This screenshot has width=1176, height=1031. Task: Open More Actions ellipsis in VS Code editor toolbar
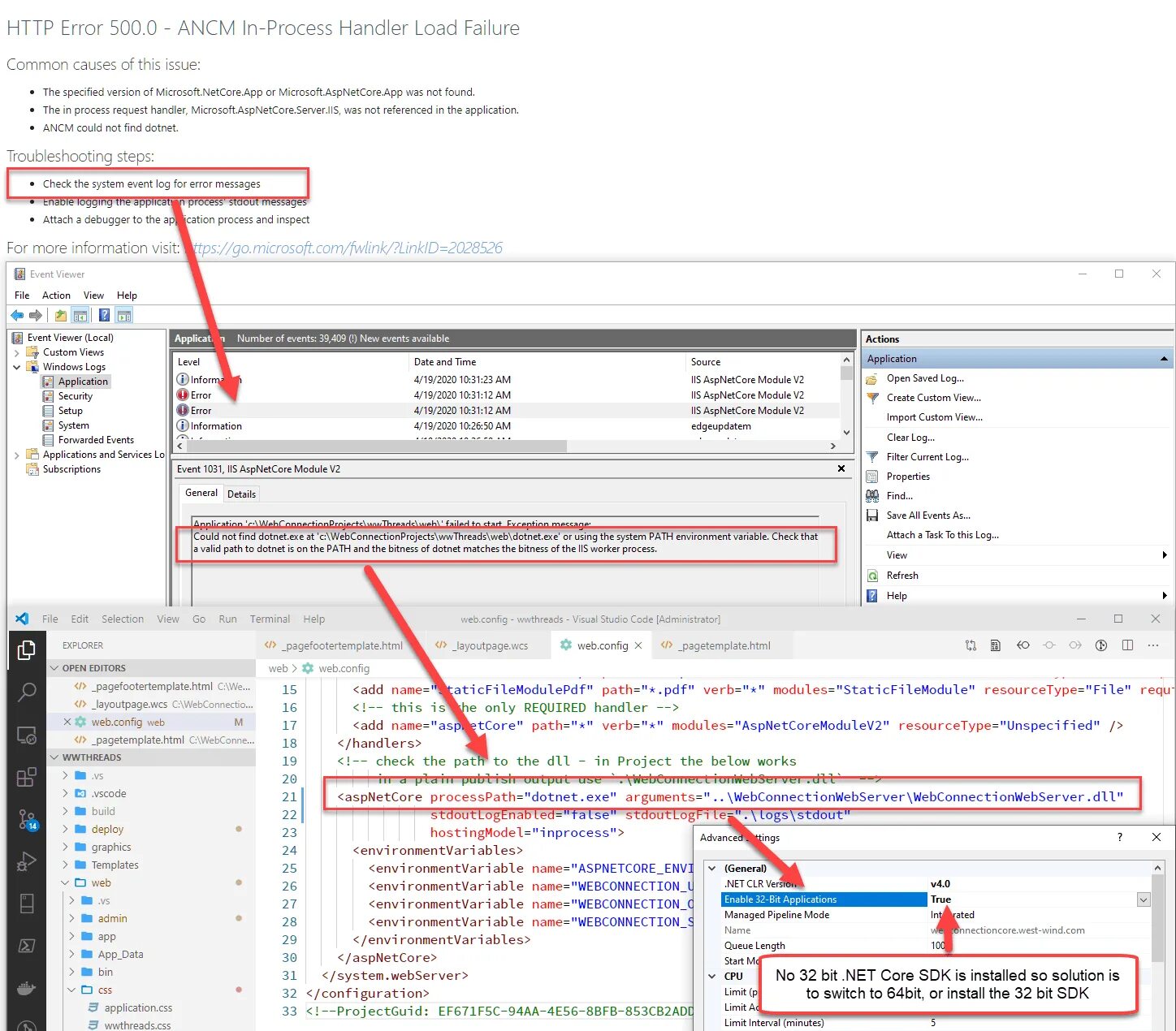click(1153, 645)
